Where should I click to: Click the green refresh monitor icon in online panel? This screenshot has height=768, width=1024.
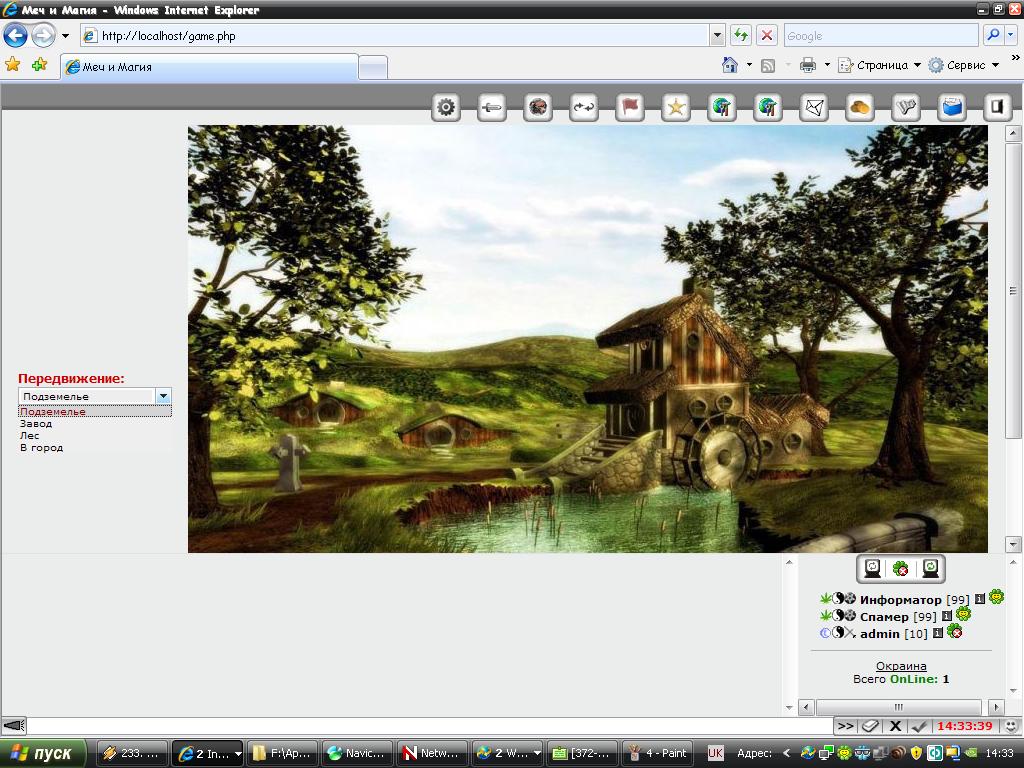(931, 568)
